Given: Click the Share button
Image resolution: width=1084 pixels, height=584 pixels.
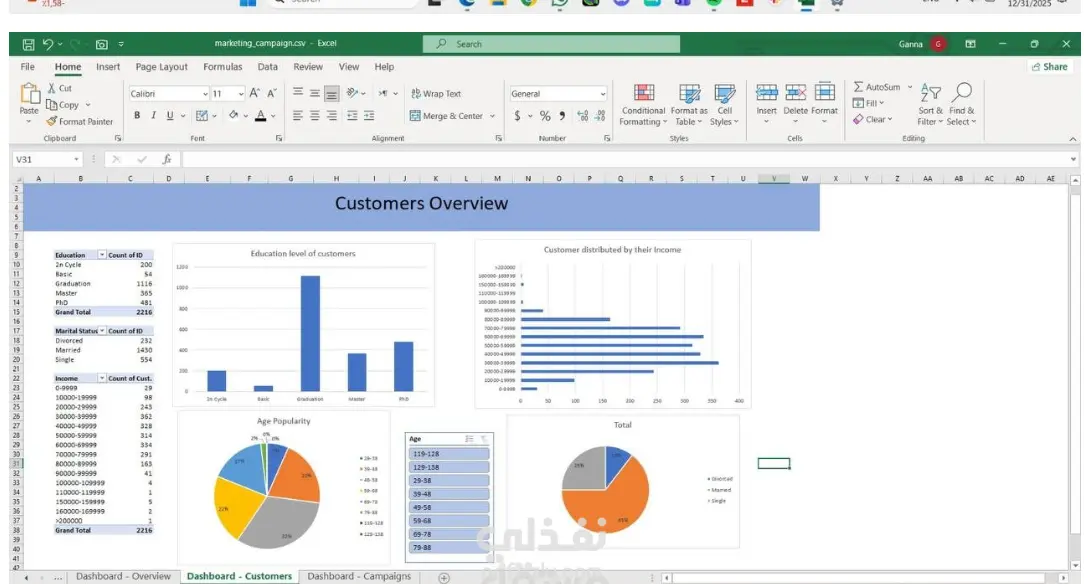Looking at the screenshot, I should coord(1049,66).
